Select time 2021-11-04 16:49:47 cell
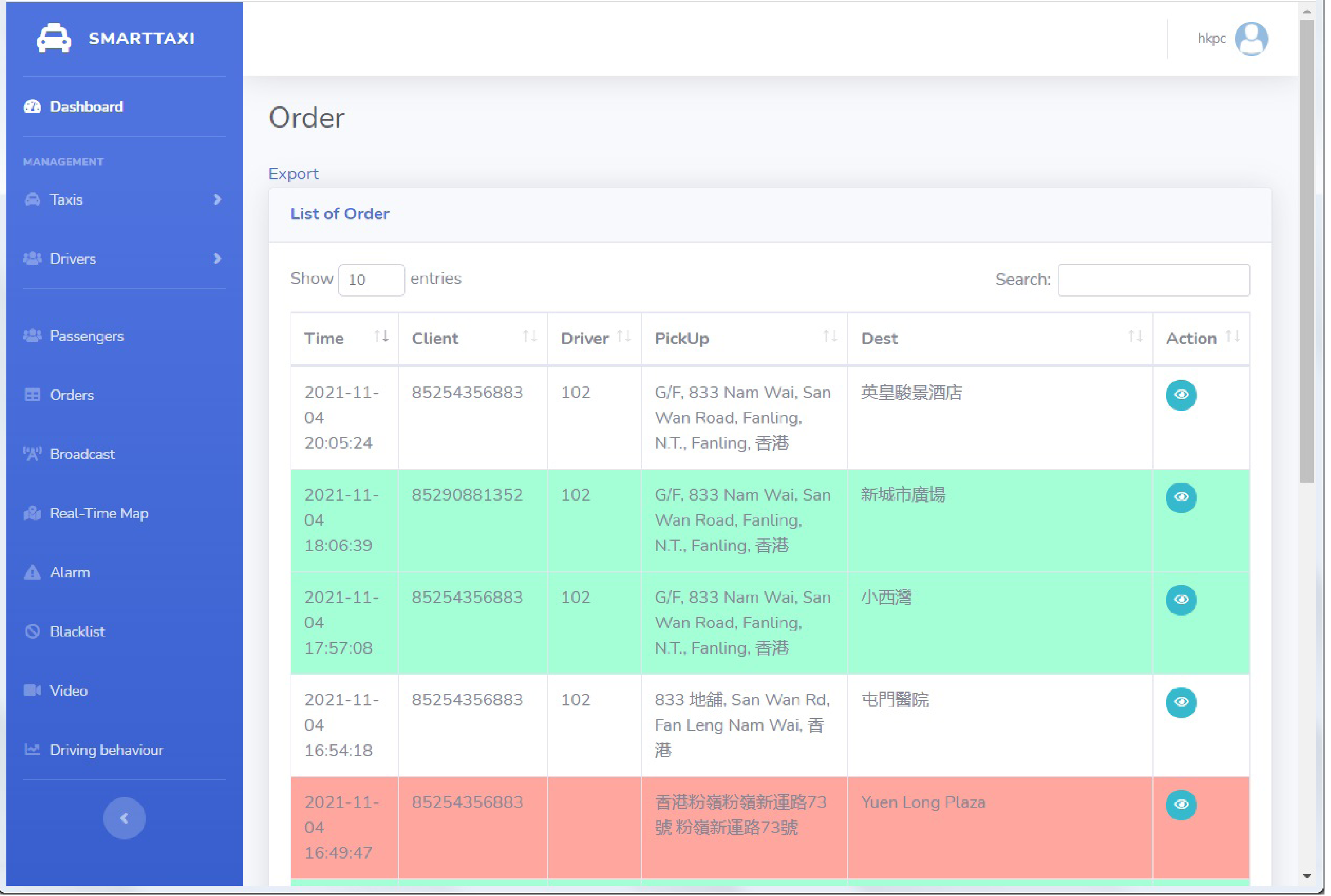Screen dimensions: 1331x896 [x=344, y=827]
